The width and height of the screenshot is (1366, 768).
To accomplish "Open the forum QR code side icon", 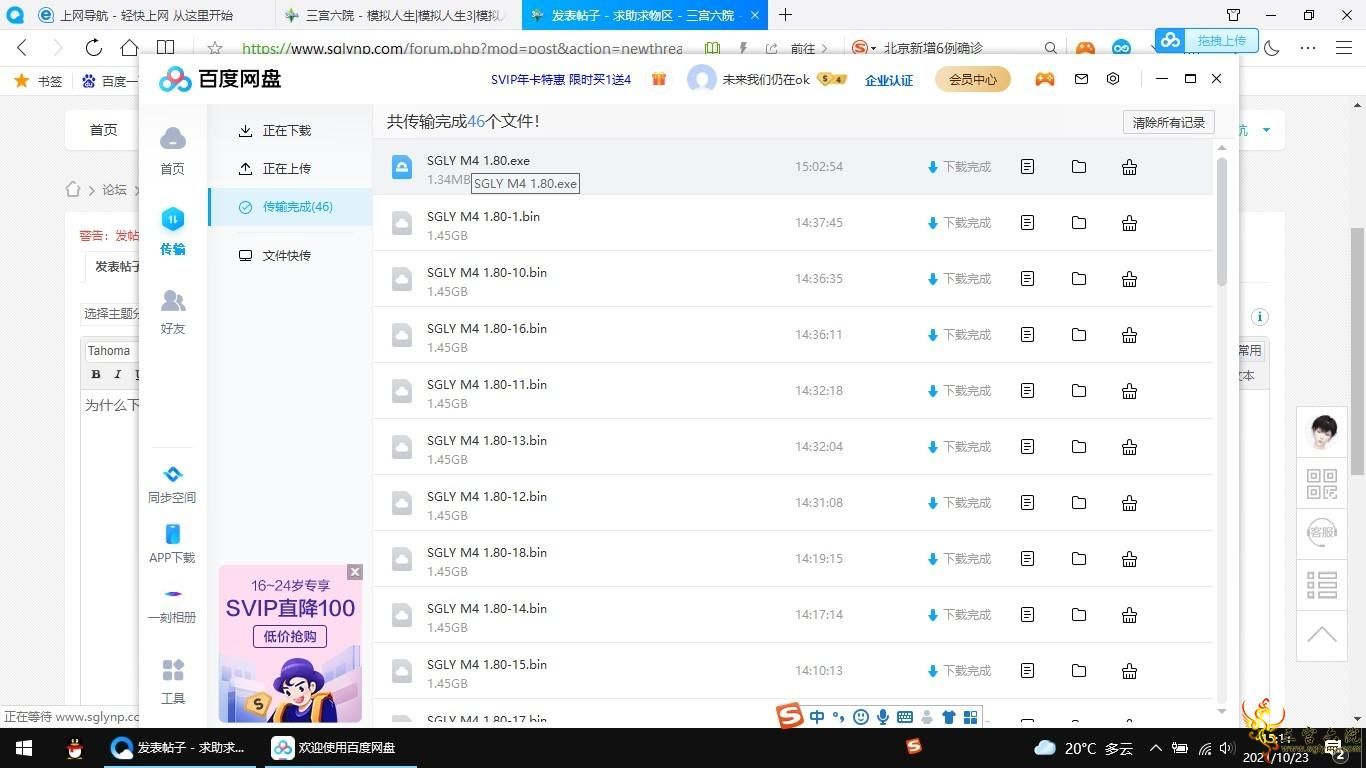I will click(x=1322, y=483).
